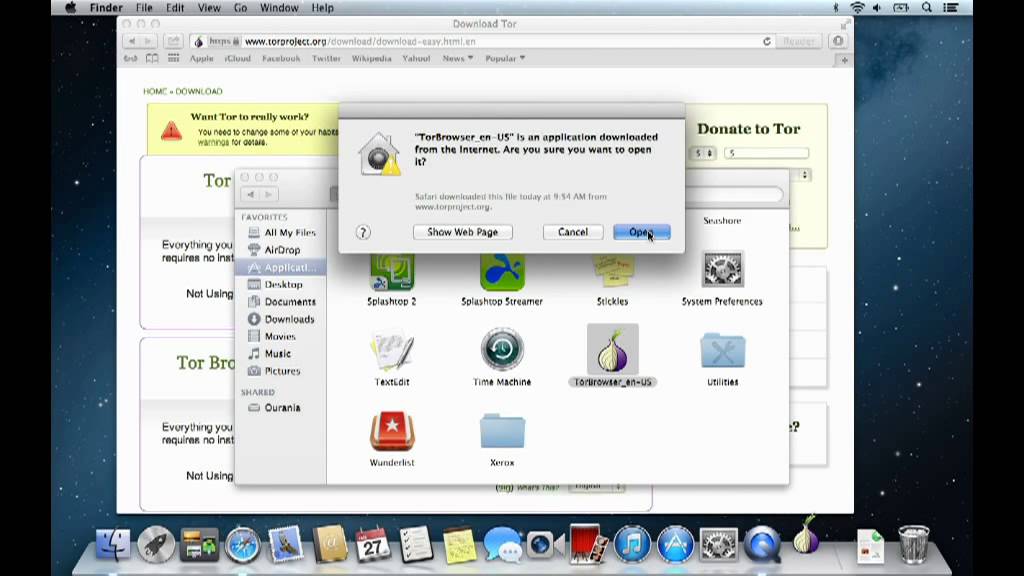Select Documents in Finder sidebar

pos(281,302)
